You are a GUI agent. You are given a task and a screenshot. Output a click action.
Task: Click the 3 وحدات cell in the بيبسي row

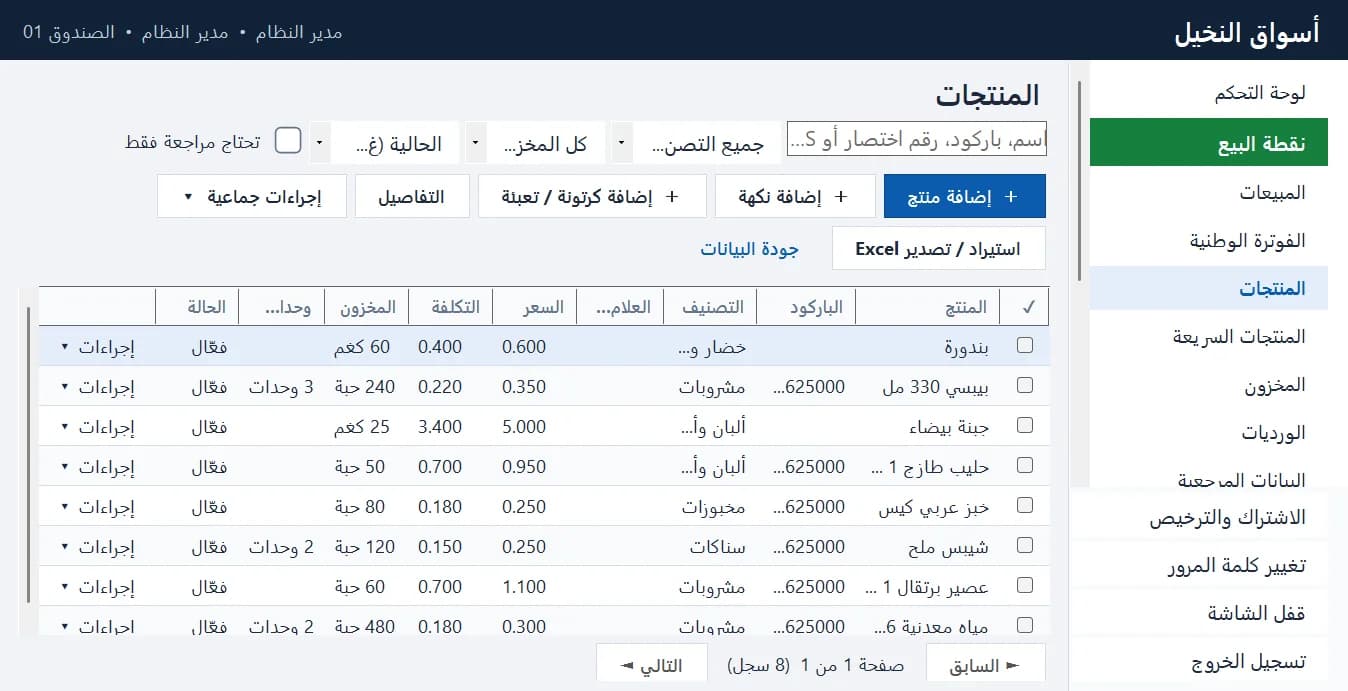click(x=281, y=387)
